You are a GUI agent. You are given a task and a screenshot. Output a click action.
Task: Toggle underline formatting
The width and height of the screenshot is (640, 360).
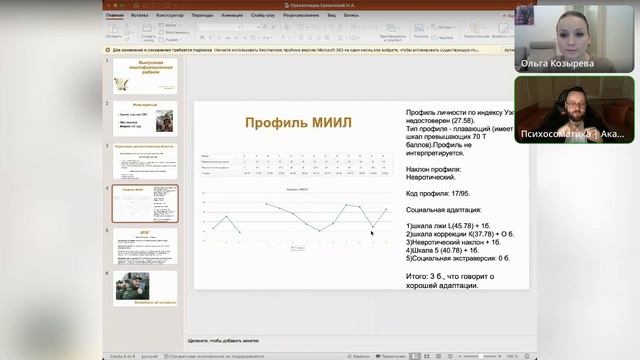(219, 38)
